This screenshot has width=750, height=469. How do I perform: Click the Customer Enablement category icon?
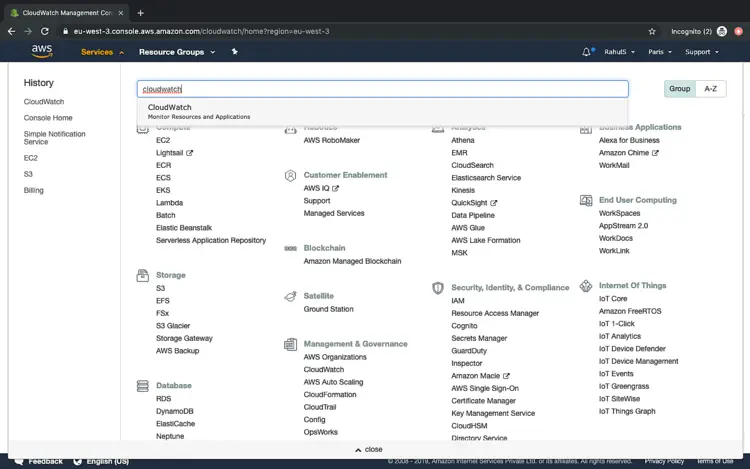tap(290, 175)
